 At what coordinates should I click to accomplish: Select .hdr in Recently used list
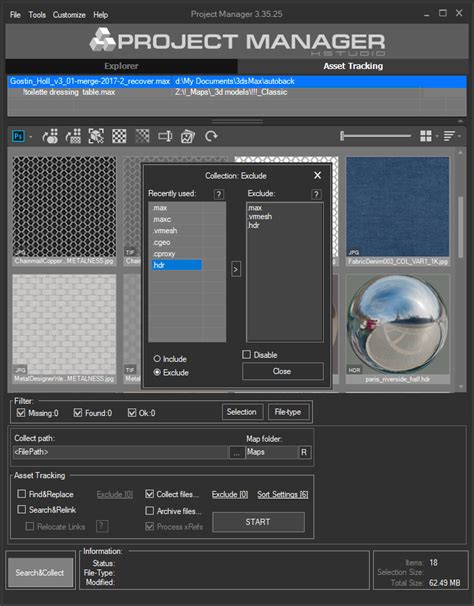pyautogui.click(x=176, y=265)
